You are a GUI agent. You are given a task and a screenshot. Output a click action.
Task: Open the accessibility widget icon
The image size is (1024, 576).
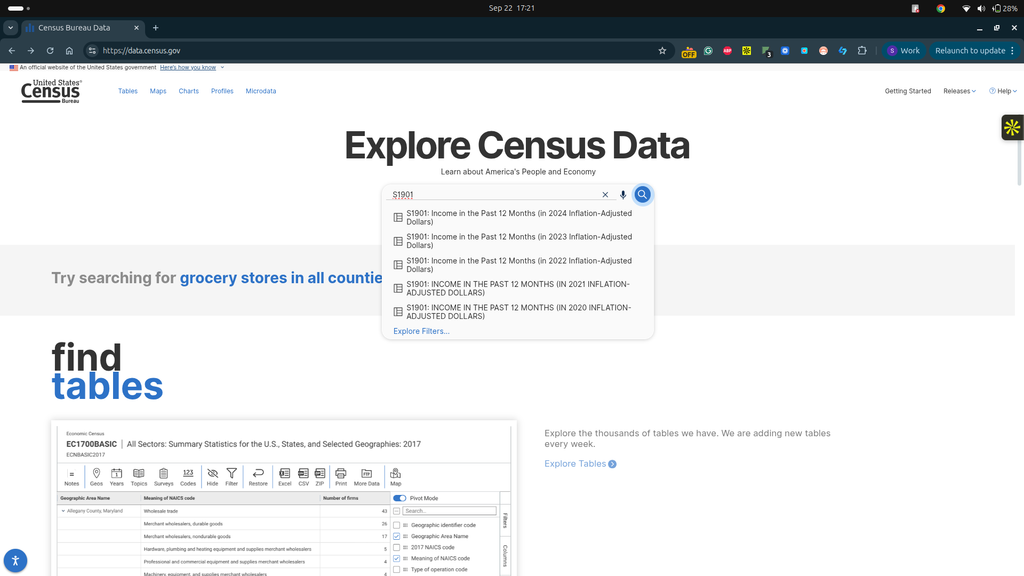pos(15,560)
